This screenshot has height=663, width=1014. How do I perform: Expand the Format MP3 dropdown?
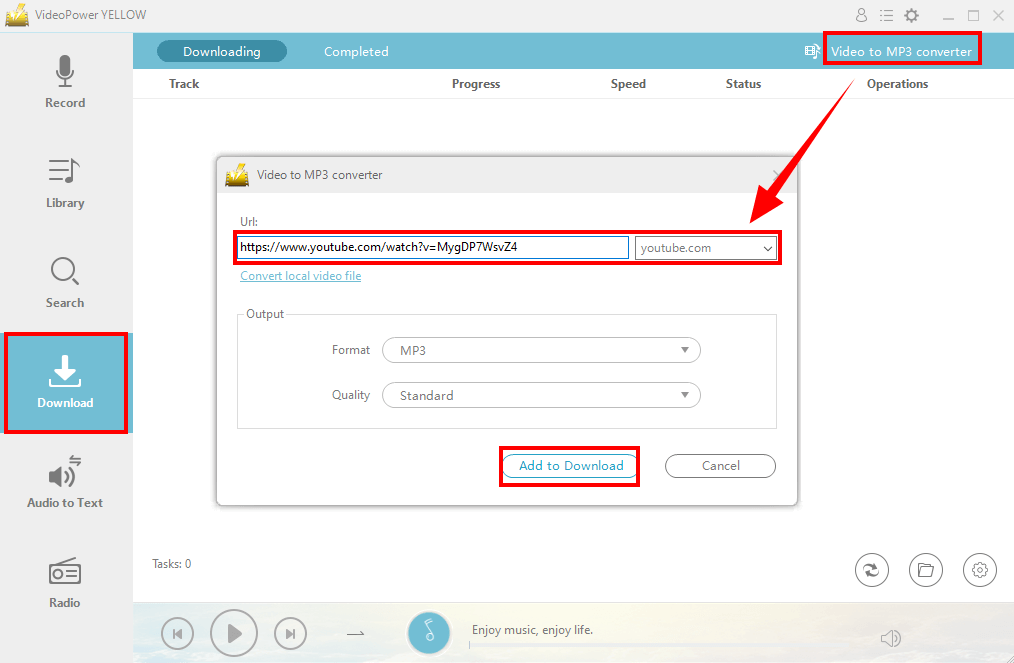pyautogui.click(x=541, y=350)
